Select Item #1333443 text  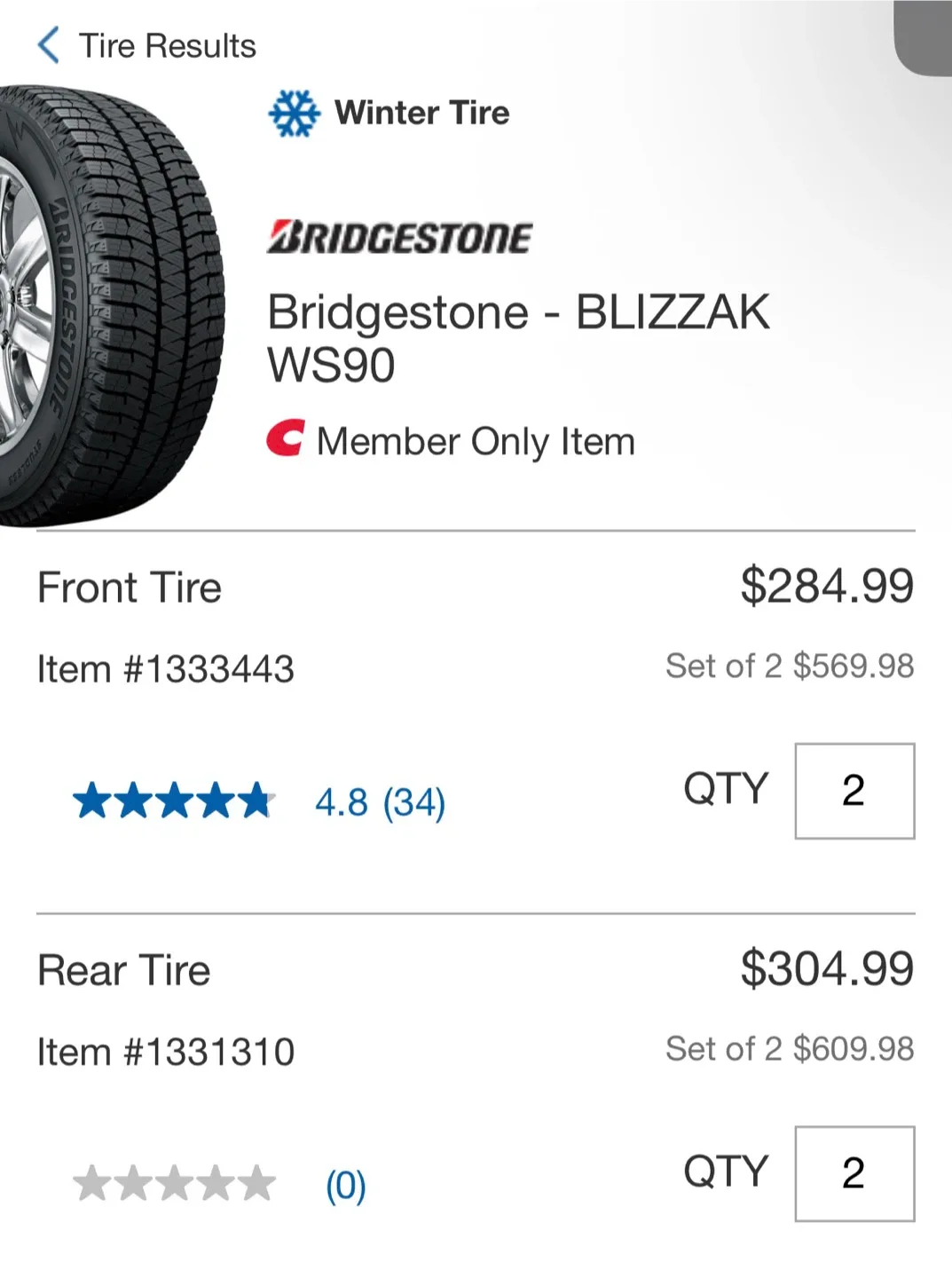(x=167, y=668)
